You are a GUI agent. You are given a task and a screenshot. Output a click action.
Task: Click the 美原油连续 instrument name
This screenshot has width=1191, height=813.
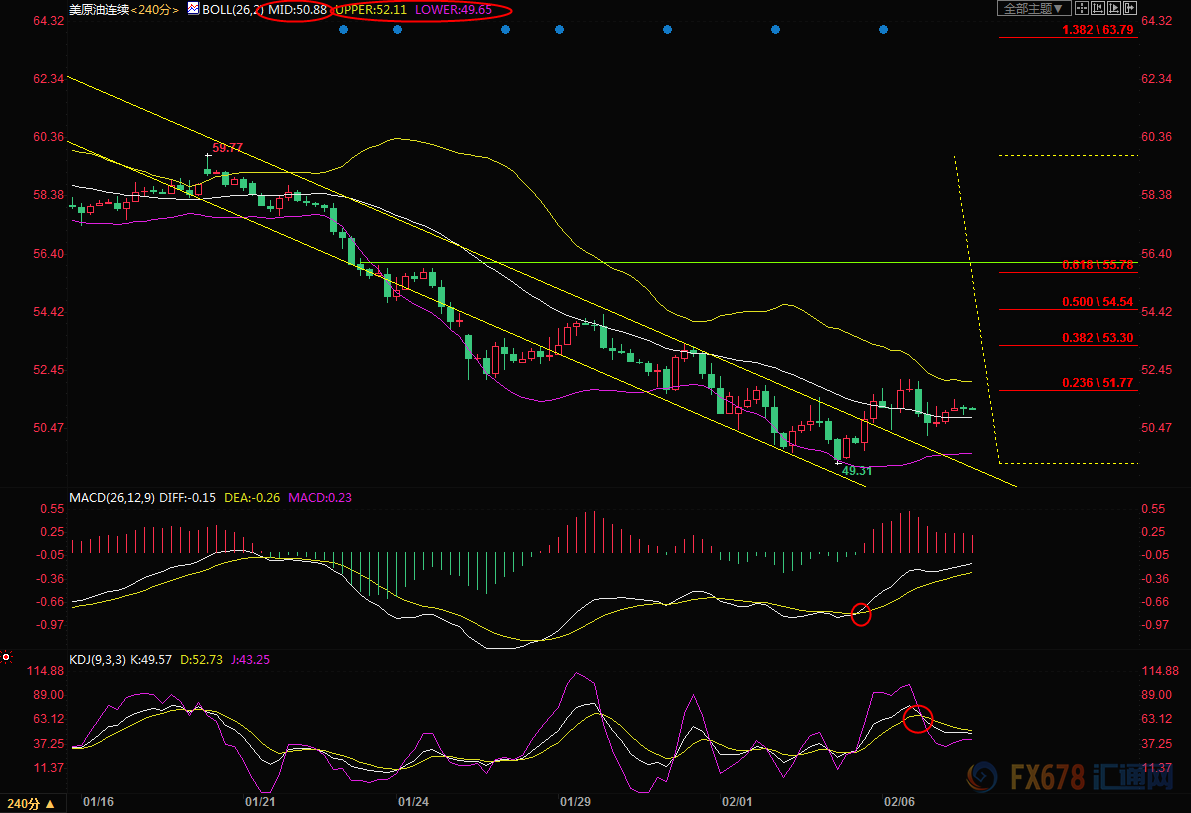(98, 9)
